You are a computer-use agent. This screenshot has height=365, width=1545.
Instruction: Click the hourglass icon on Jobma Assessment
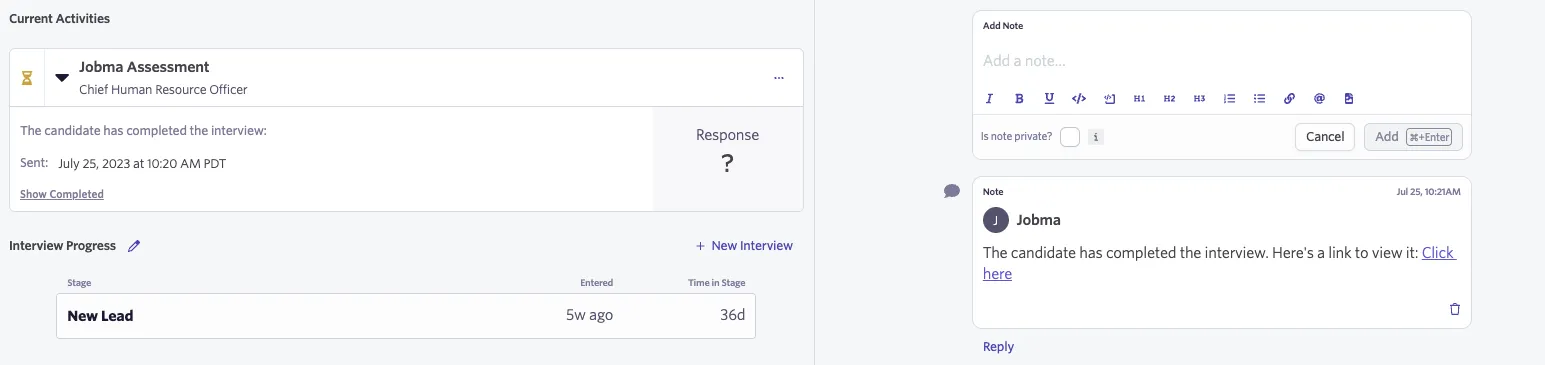[27, 77]
